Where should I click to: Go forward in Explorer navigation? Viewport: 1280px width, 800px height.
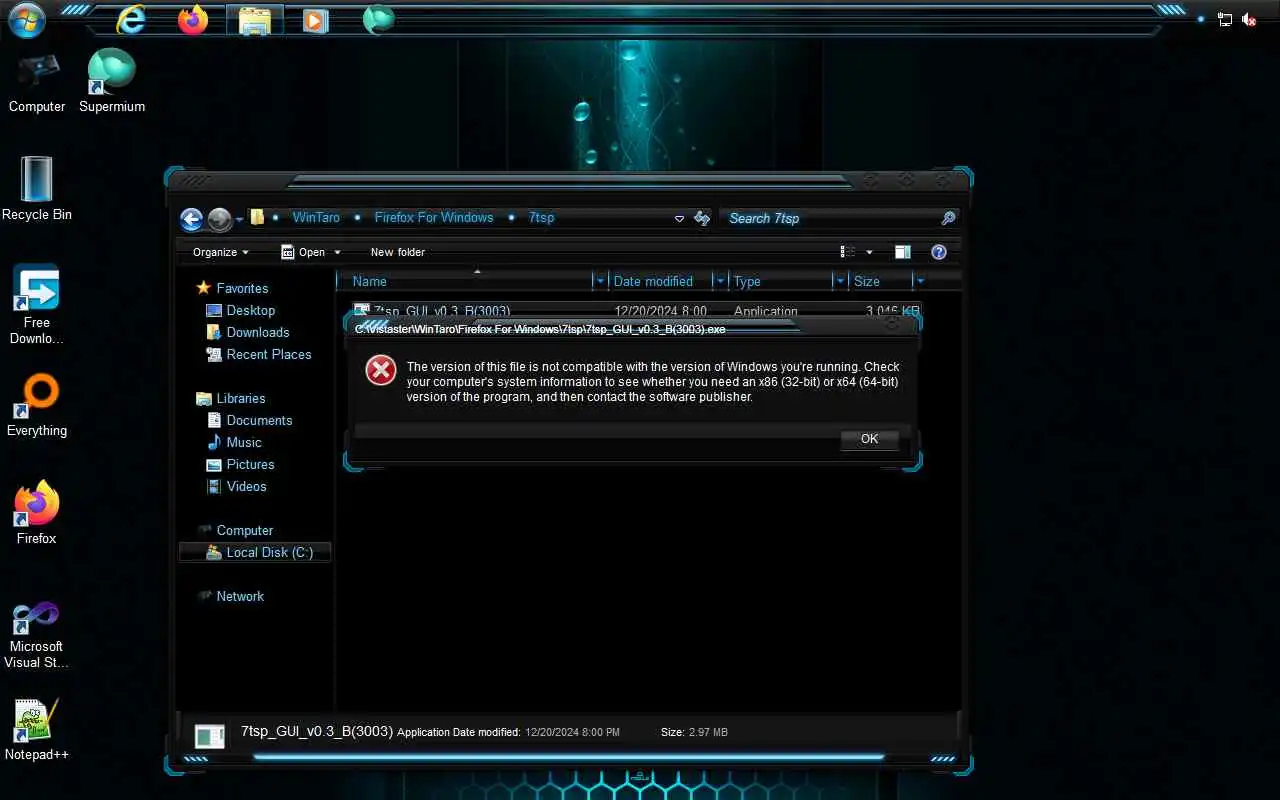pos(219,219)
